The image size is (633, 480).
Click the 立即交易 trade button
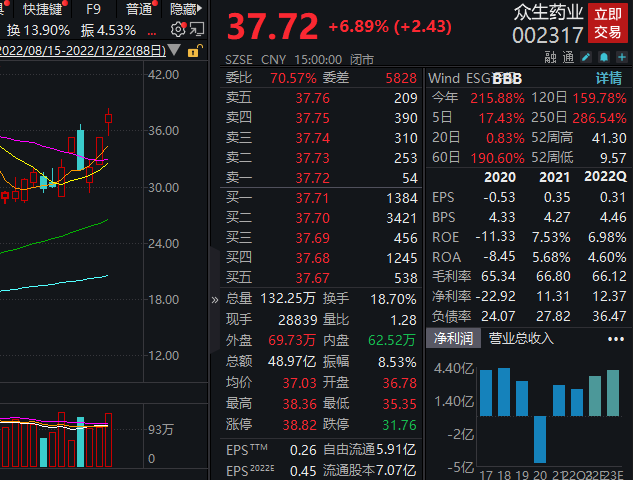[x=608, y=23]
